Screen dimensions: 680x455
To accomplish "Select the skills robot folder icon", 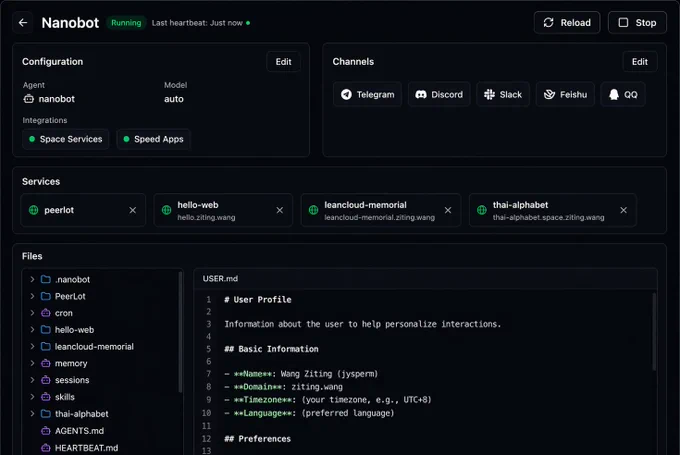I will [46, 397].
